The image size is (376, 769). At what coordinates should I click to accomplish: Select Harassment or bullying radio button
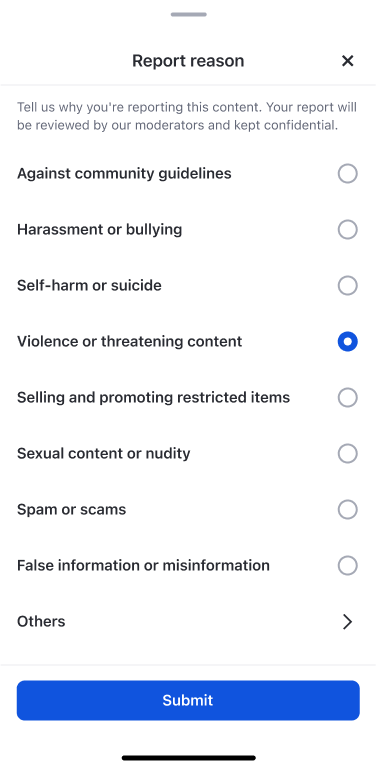point(348,230)
